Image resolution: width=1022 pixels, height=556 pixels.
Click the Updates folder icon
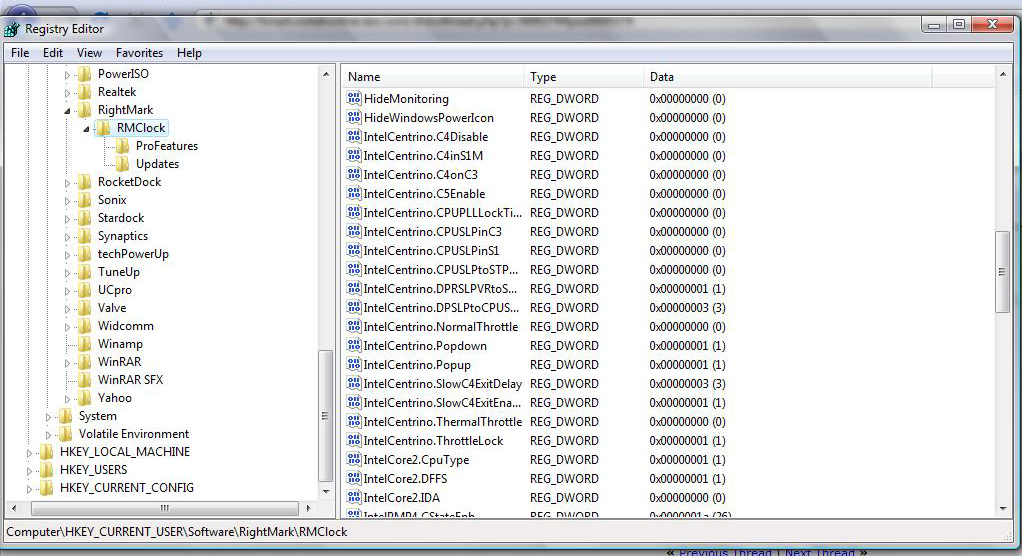point(123,164)
